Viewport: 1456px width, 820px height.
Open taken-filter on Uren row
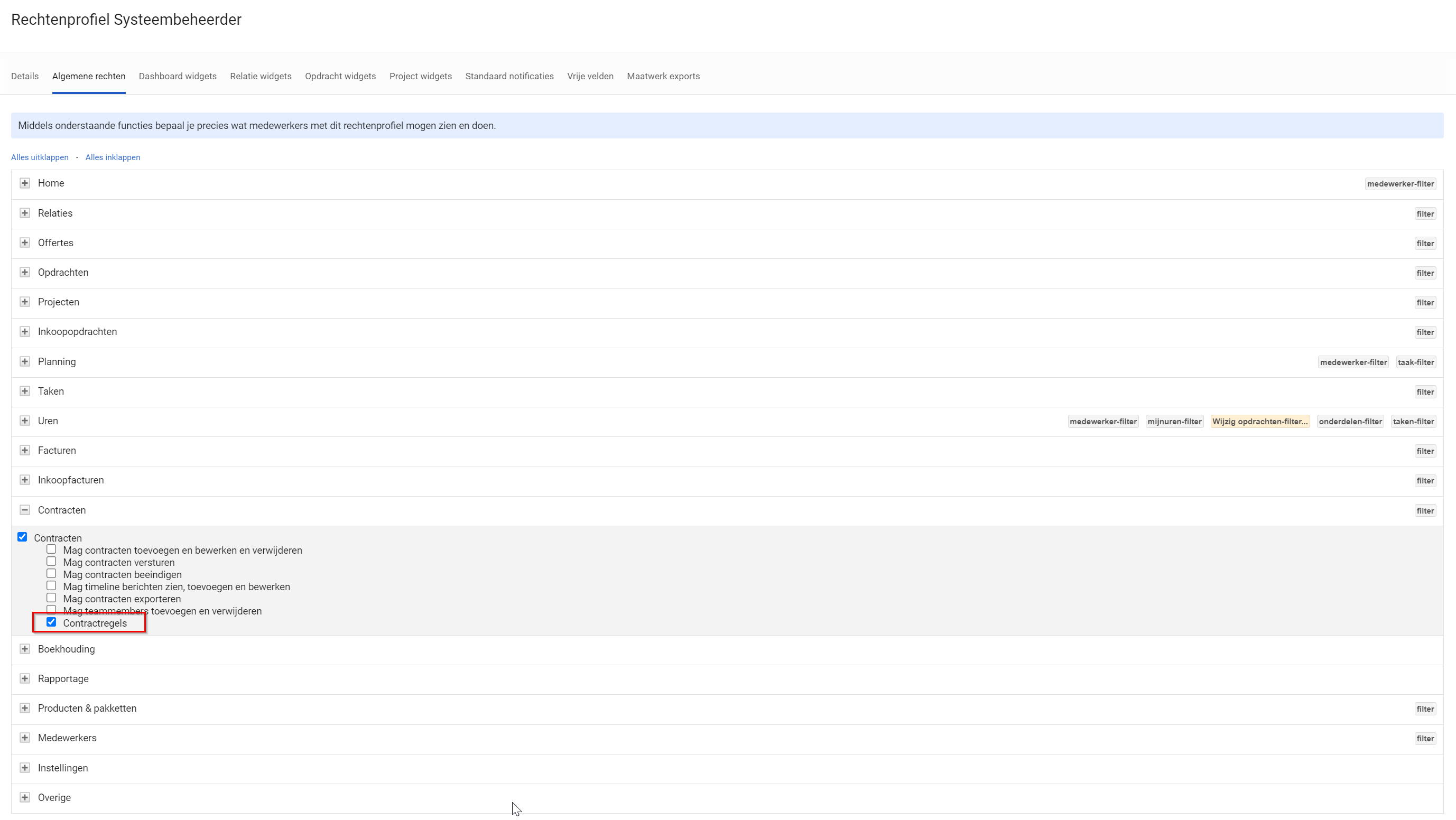coord(1413,422)
